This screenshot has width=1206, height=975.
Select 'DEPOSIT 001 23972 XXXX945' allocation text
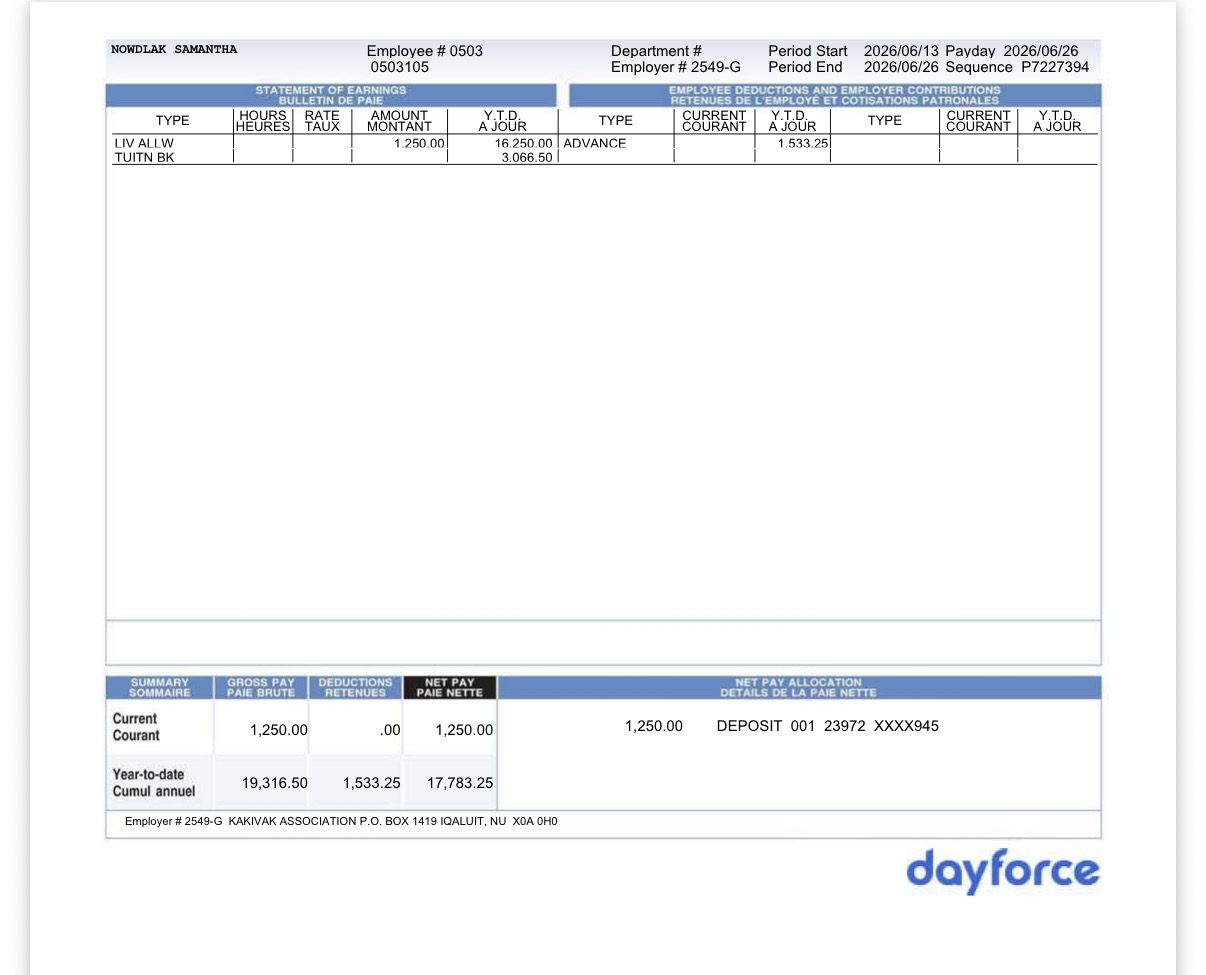click(x=828, y=726)
